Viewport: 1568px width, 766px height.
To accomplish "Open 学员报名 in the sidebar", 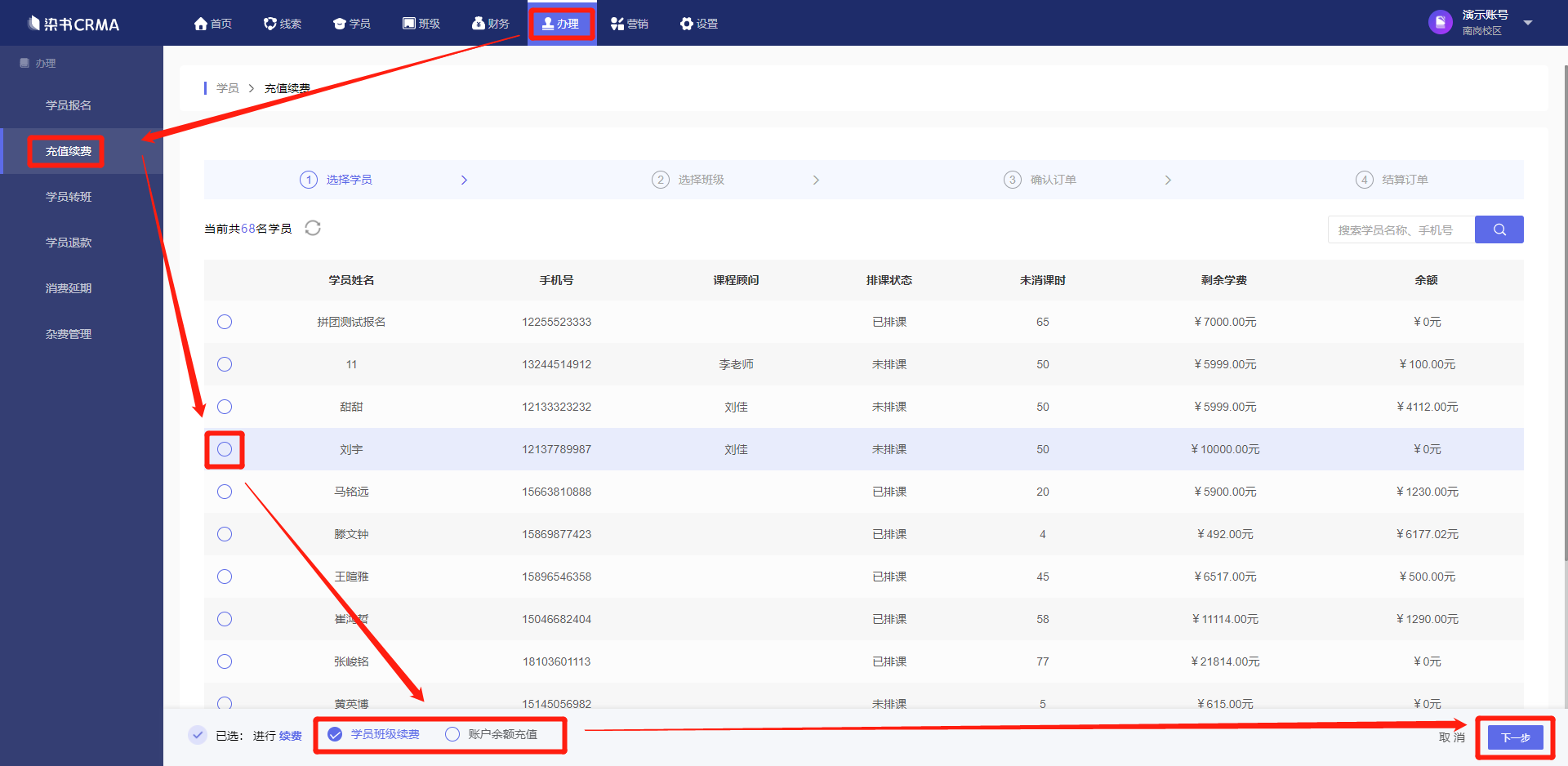I will pos(69,105).
